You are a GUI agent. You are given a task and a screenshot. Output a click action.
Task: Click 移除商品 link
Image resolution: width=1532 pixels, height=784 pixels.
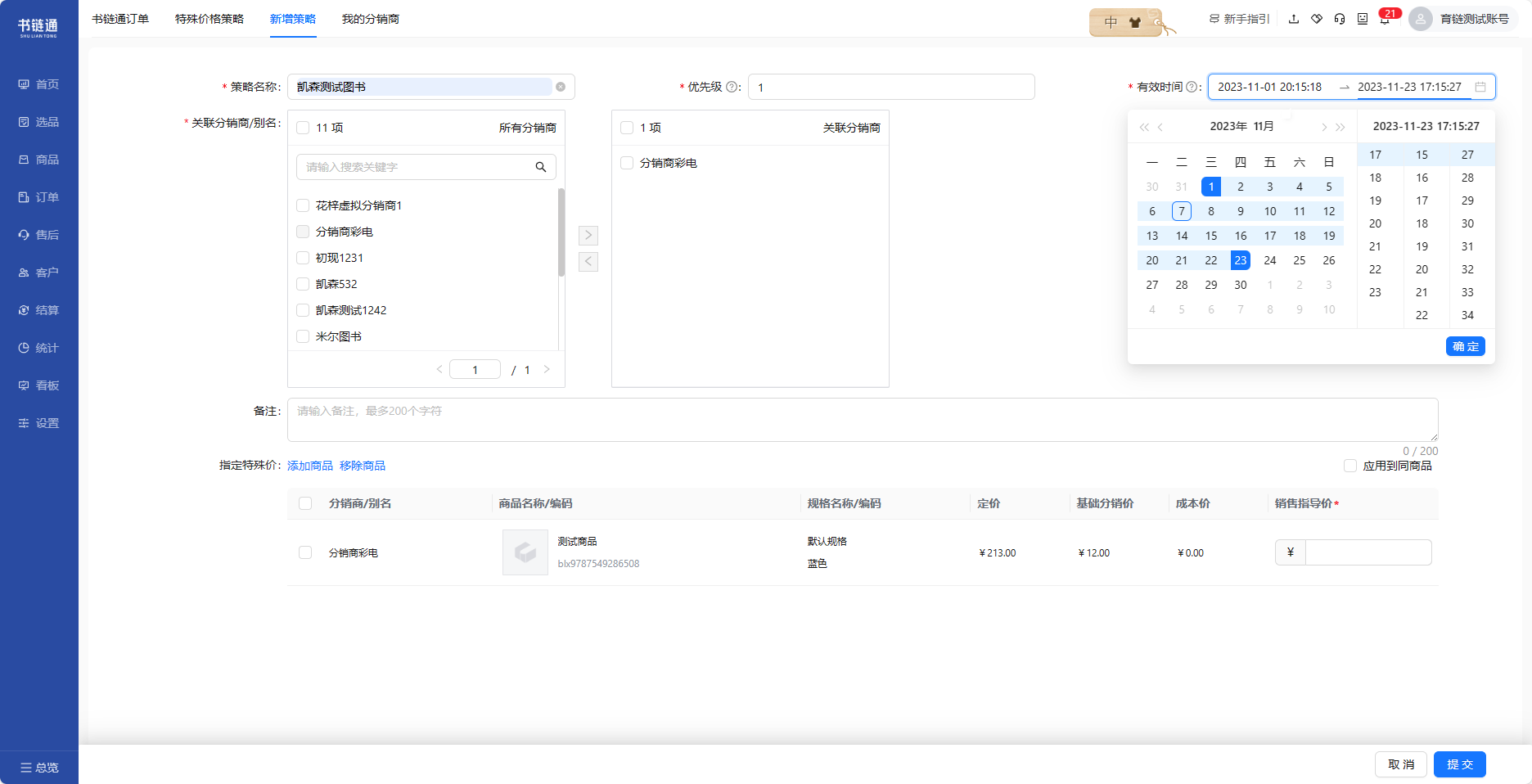pos(363,466)
